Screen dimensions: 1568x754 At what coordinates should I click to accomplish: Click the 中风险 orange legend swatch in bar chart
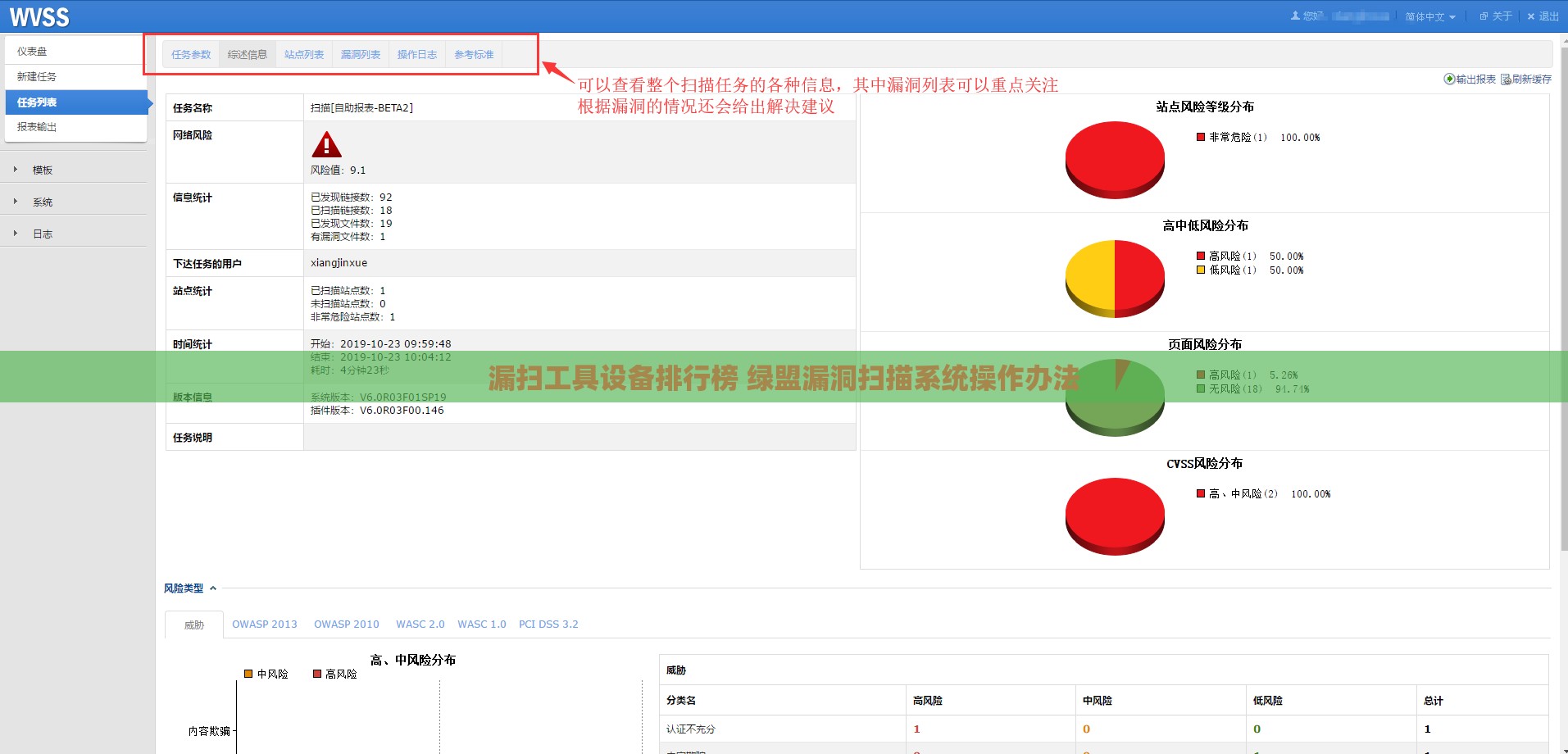[248, 674]
